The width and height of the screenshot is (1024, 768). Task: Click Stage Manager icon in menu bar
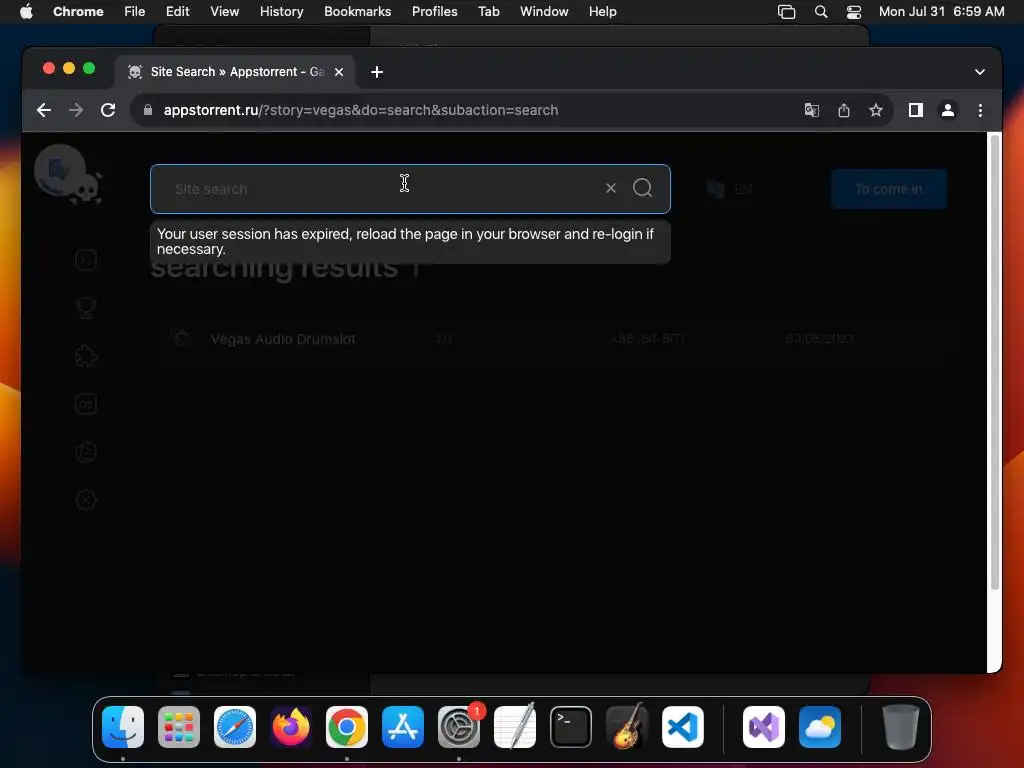(x=786, y=12)
